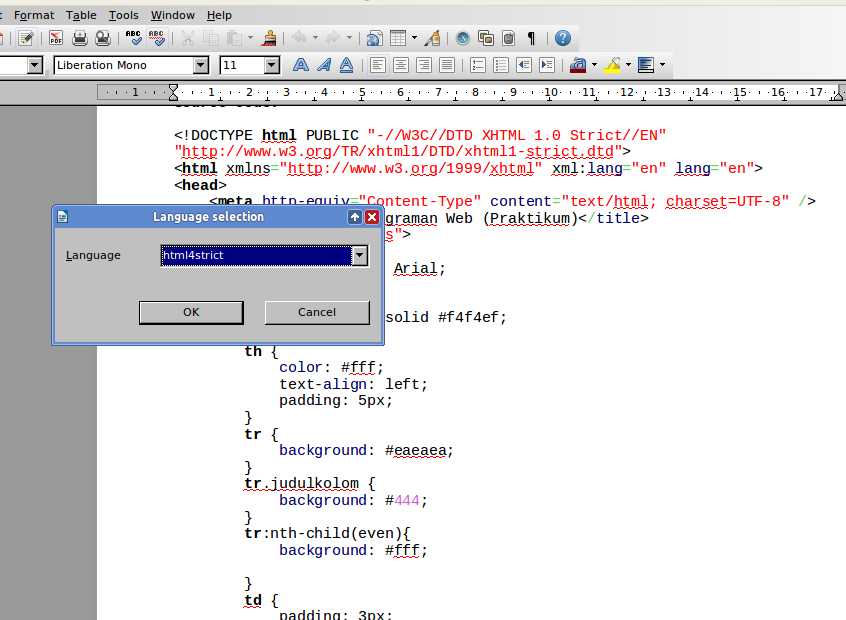
Task: Confirm language with OK button
Action: point(191,312)
